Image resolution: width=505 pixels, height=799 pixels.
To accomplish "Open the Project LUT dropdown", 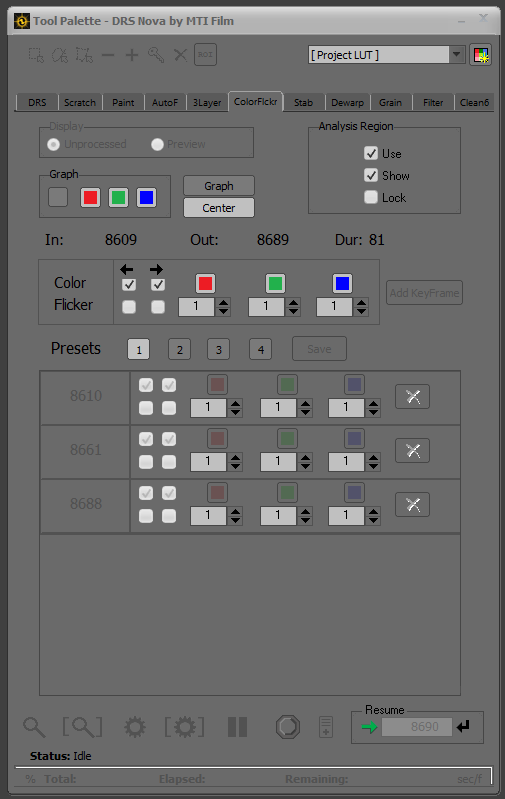I will 457,55.
